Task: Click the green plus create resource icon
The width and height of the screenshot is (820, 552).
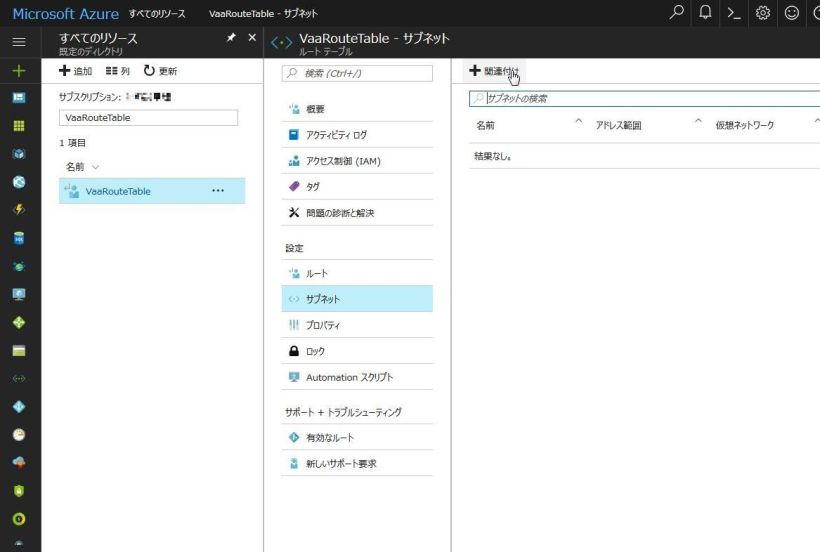Action: (18, 71)
